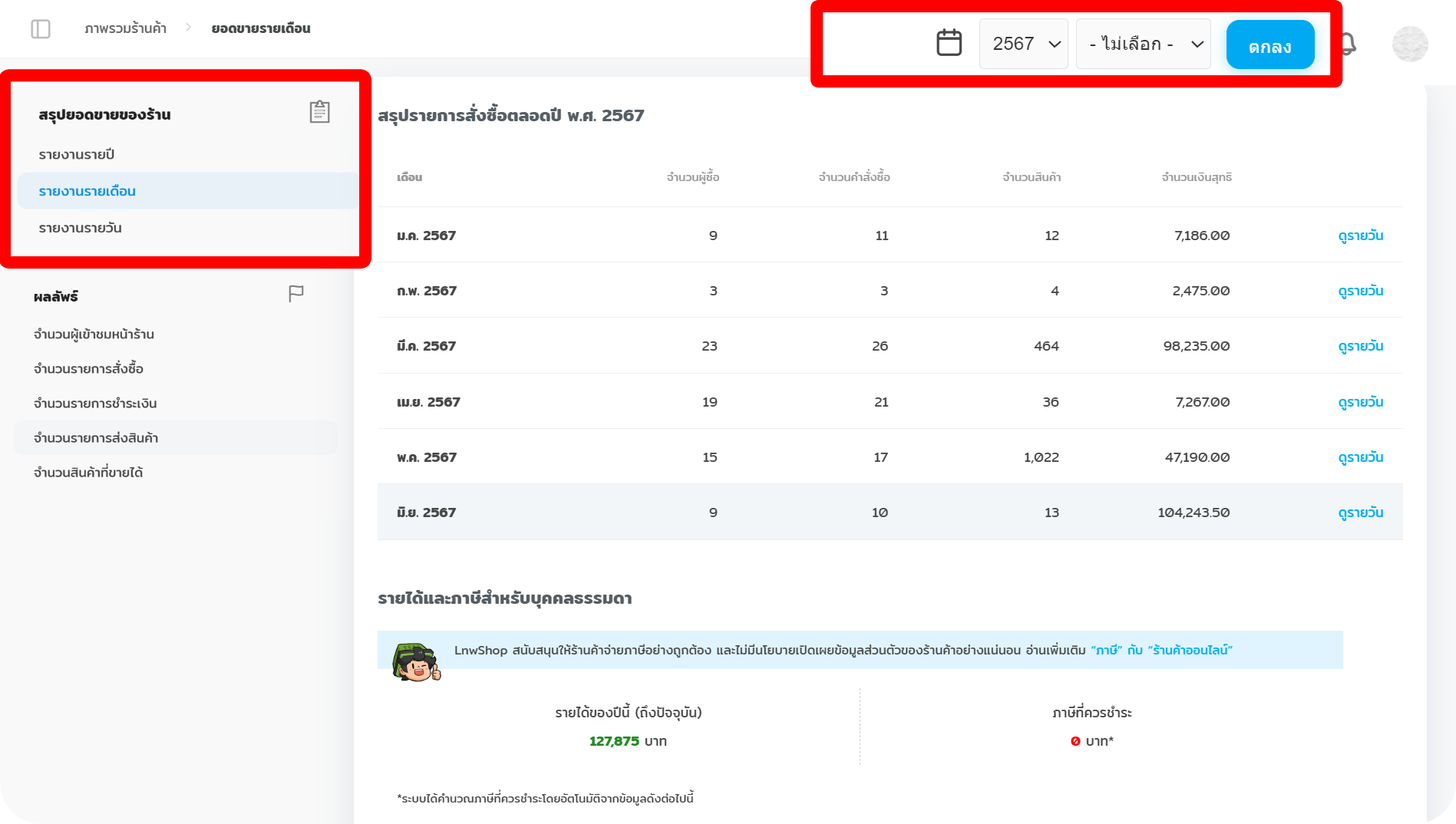Open จำนวนสินค้าที่ขายได้ report

tap(88, 473)
